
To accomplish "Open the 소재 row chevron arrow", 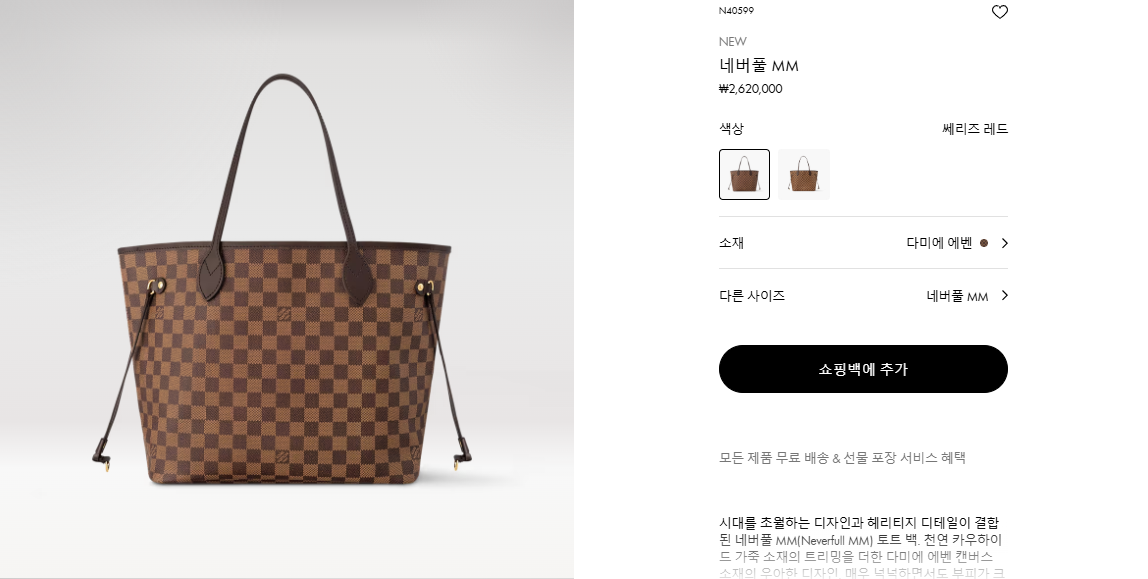I will coord(1004,243).
